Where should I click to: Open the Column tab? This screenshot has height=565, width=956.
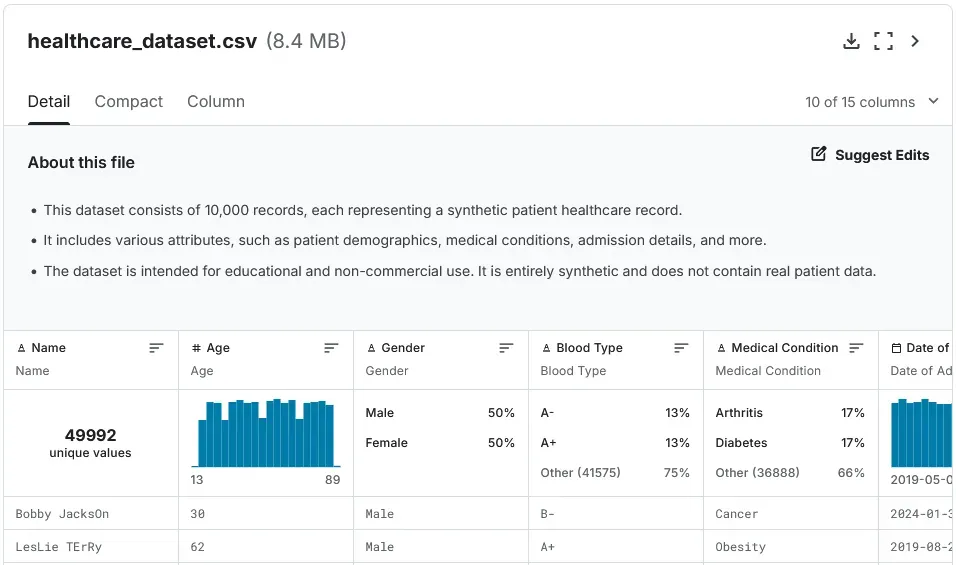click(216, 102)
